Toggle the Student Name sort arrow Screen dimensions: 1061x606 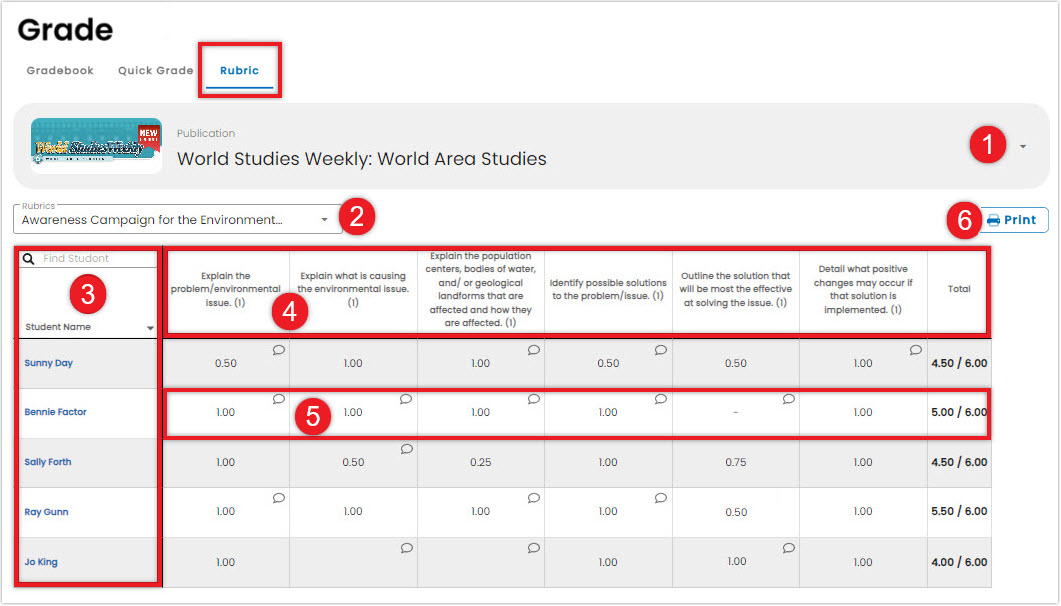pos(150,328)
